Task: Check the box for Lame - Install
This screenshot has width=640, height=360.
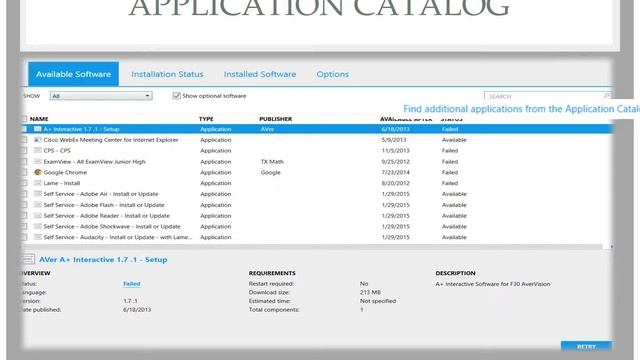Action: tap(24, 183)
